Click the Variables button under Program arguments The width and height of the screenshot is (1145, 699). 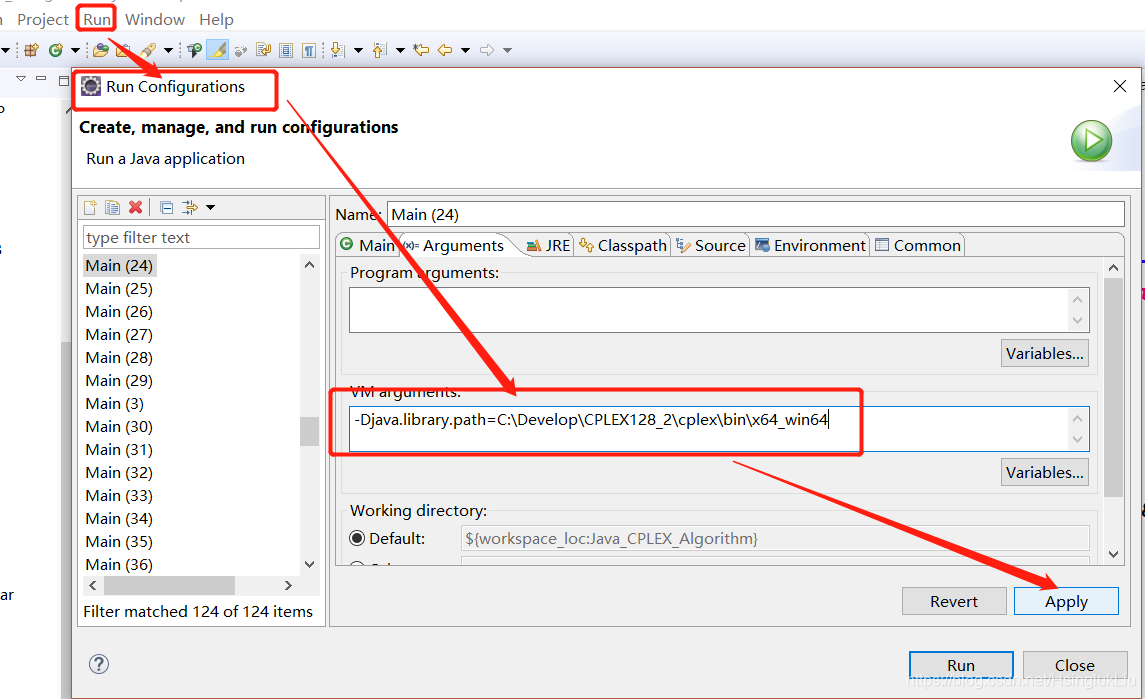click(1044, 352)
